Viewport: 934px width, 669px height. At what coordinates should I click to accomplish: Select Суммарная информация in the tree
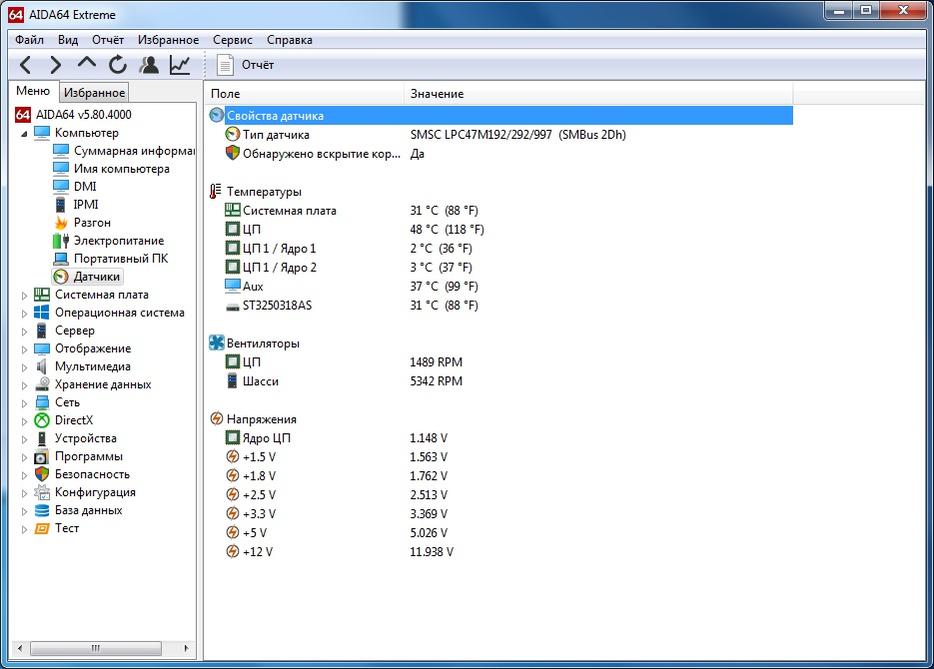click(x=134, y=151)
